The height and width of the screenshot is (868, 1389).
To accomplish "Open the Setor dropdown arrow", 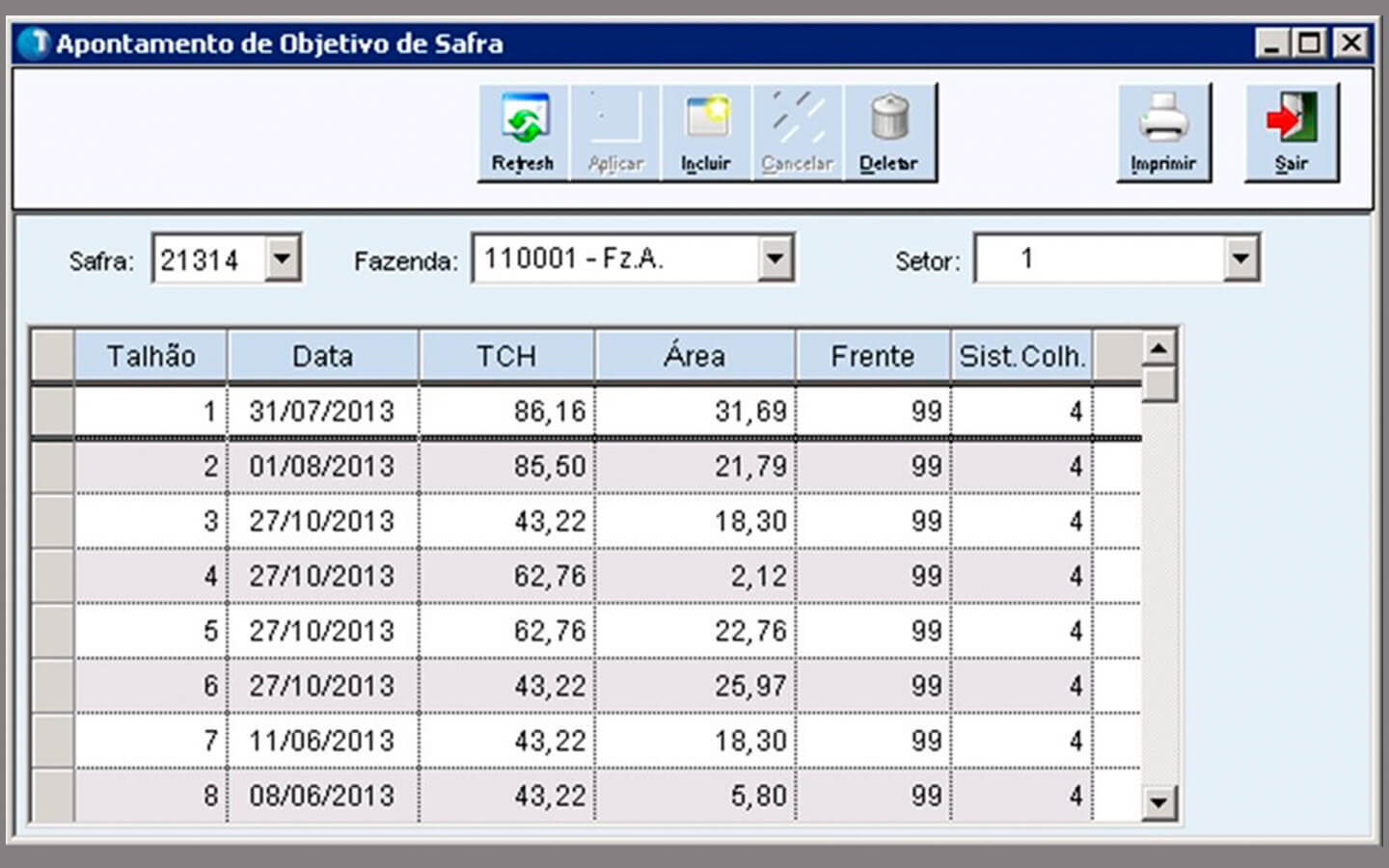I will (x=1240, y=258).
